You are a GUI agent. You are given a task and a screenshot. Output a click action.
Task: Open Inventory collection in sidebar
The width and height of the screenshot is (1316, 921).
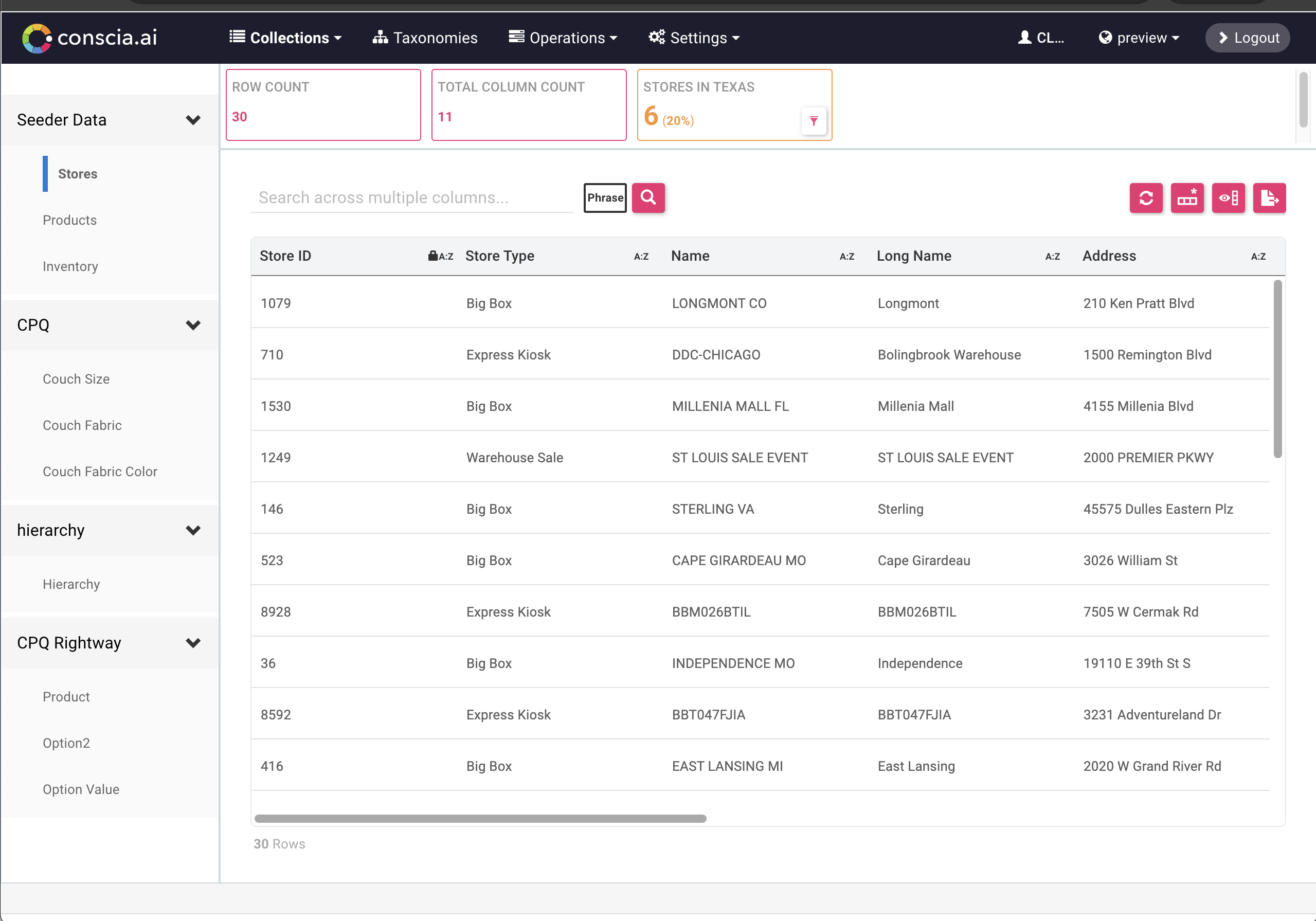click(70, 266)
